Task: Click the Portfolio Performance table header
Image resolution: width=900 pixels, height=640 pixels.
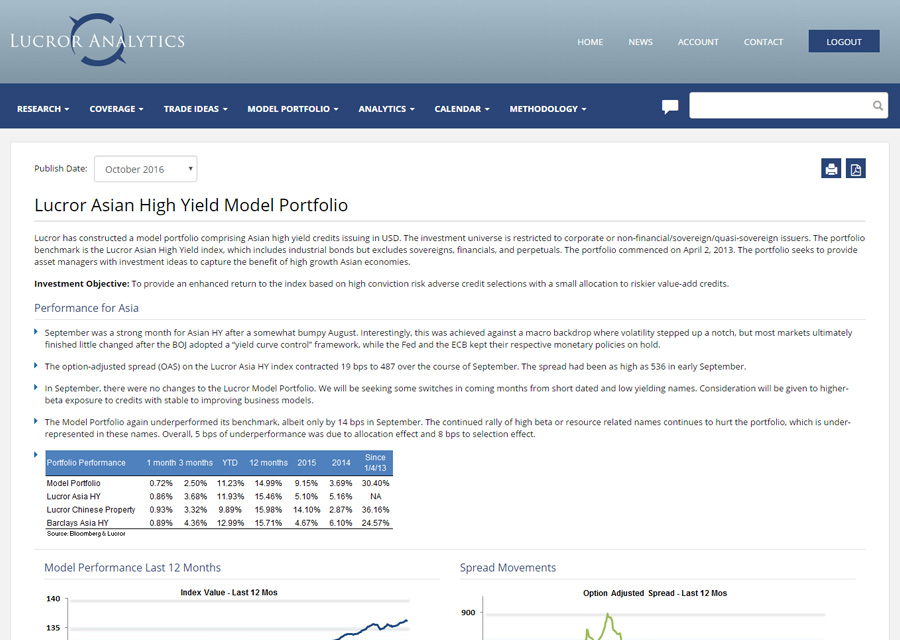Action: point(86,463)
